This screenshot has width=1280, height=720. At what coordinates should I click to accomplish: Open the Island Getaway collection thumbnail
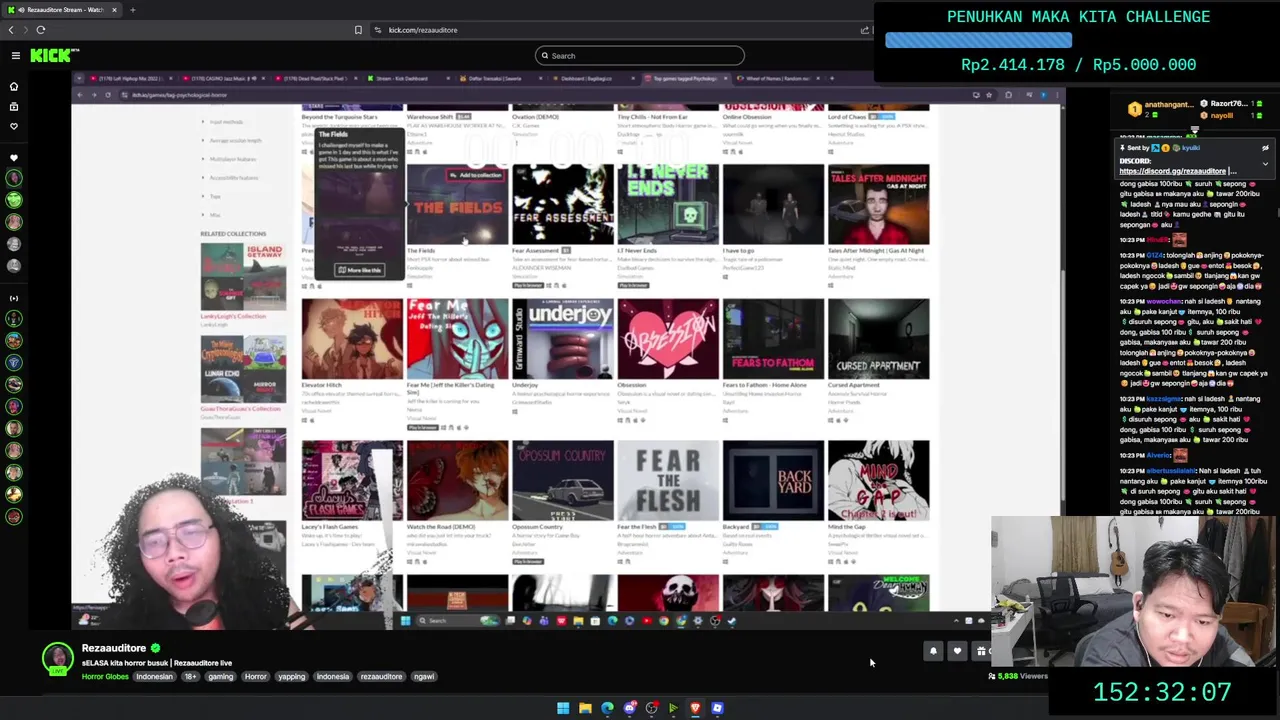(243, 276)
